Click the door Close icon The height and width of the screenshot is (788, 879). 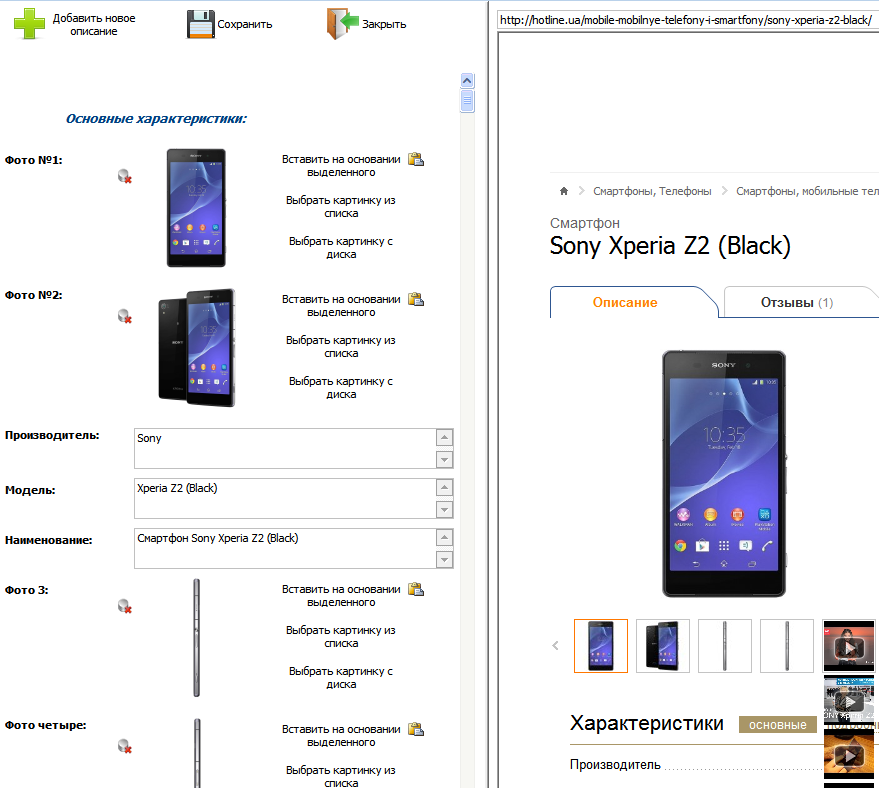coord(343,24)
